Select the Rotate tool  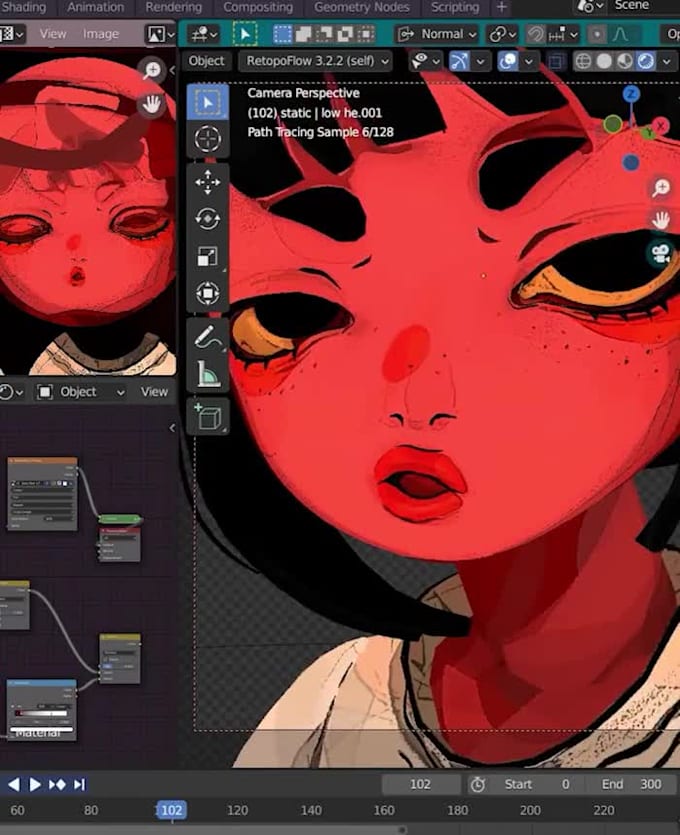tap(208, 219)
